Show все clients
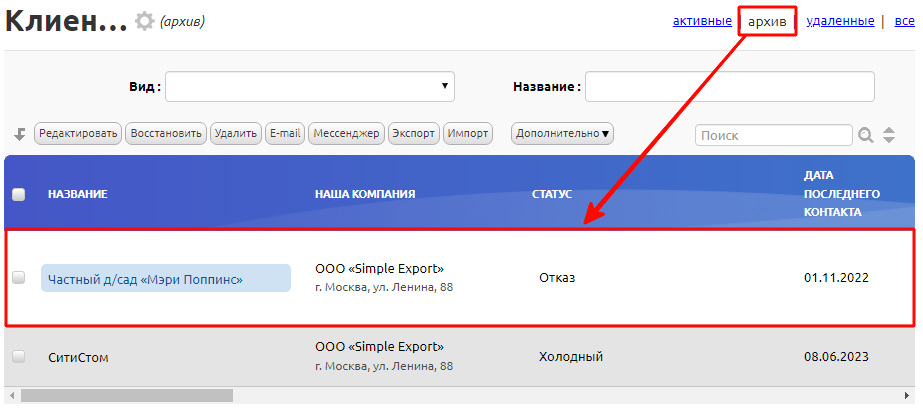Screen dimensions: 923x413 [x=904, y=21]
